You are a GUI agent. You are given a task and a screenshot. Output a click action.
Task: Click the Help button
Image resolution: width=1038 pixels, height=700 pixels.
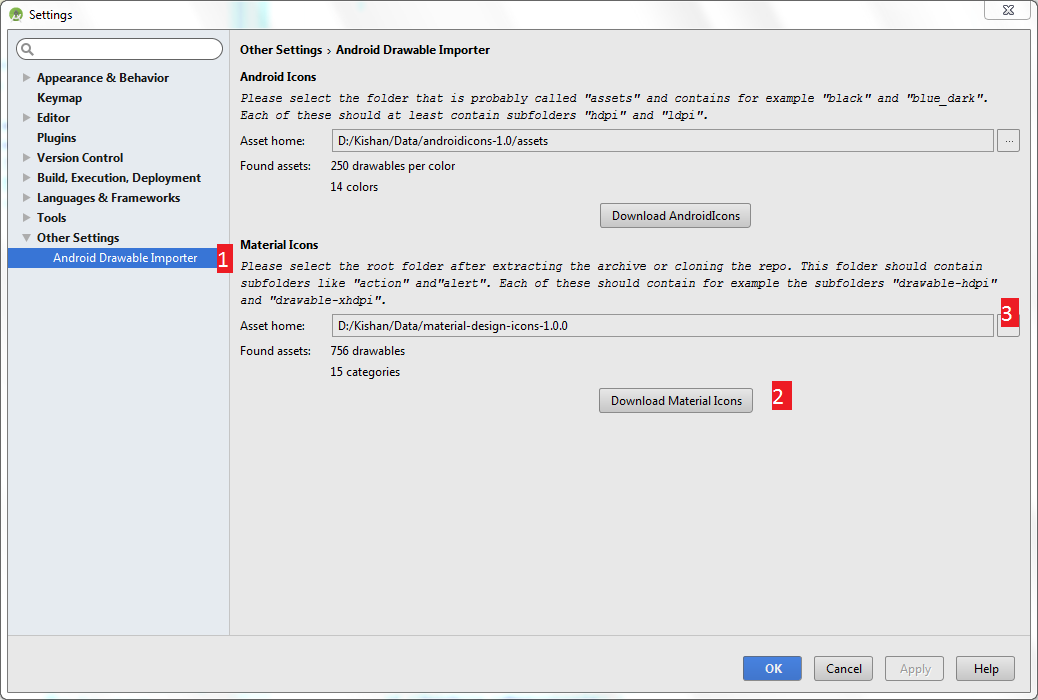(x=984, y=668)
